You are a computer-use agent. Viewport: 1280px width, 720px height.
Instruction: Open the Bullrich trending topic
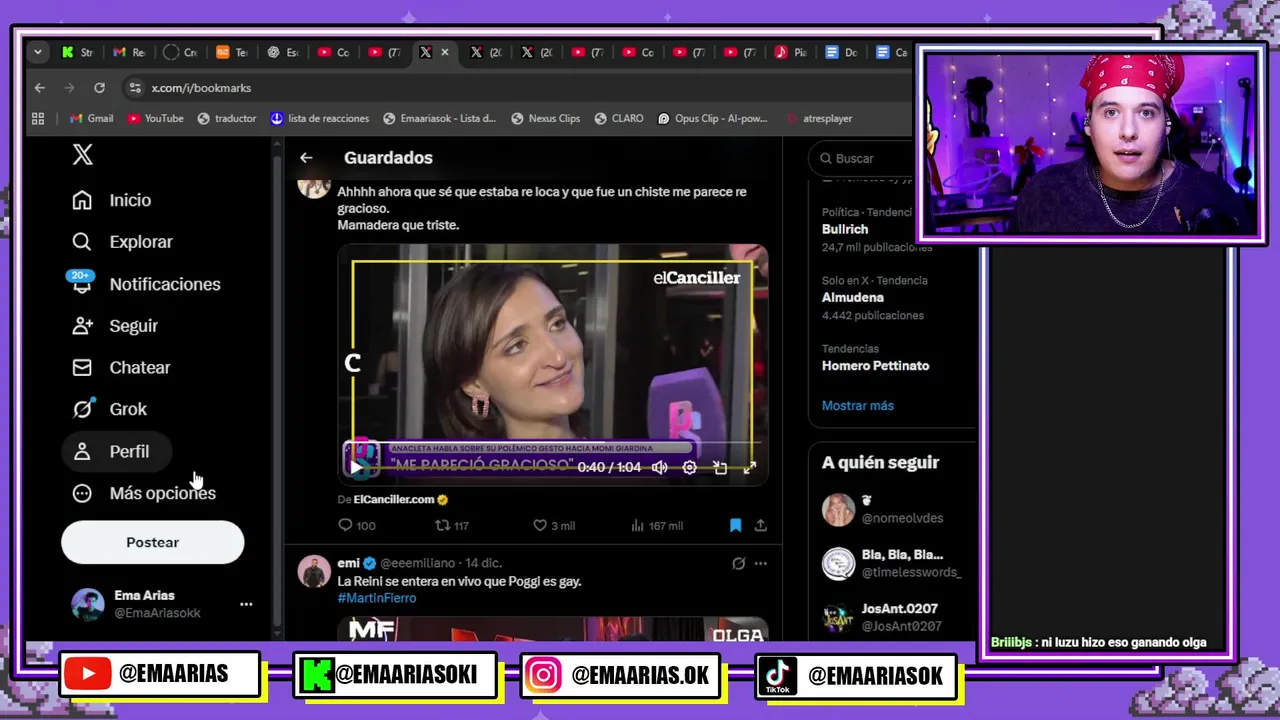[845, 229]
